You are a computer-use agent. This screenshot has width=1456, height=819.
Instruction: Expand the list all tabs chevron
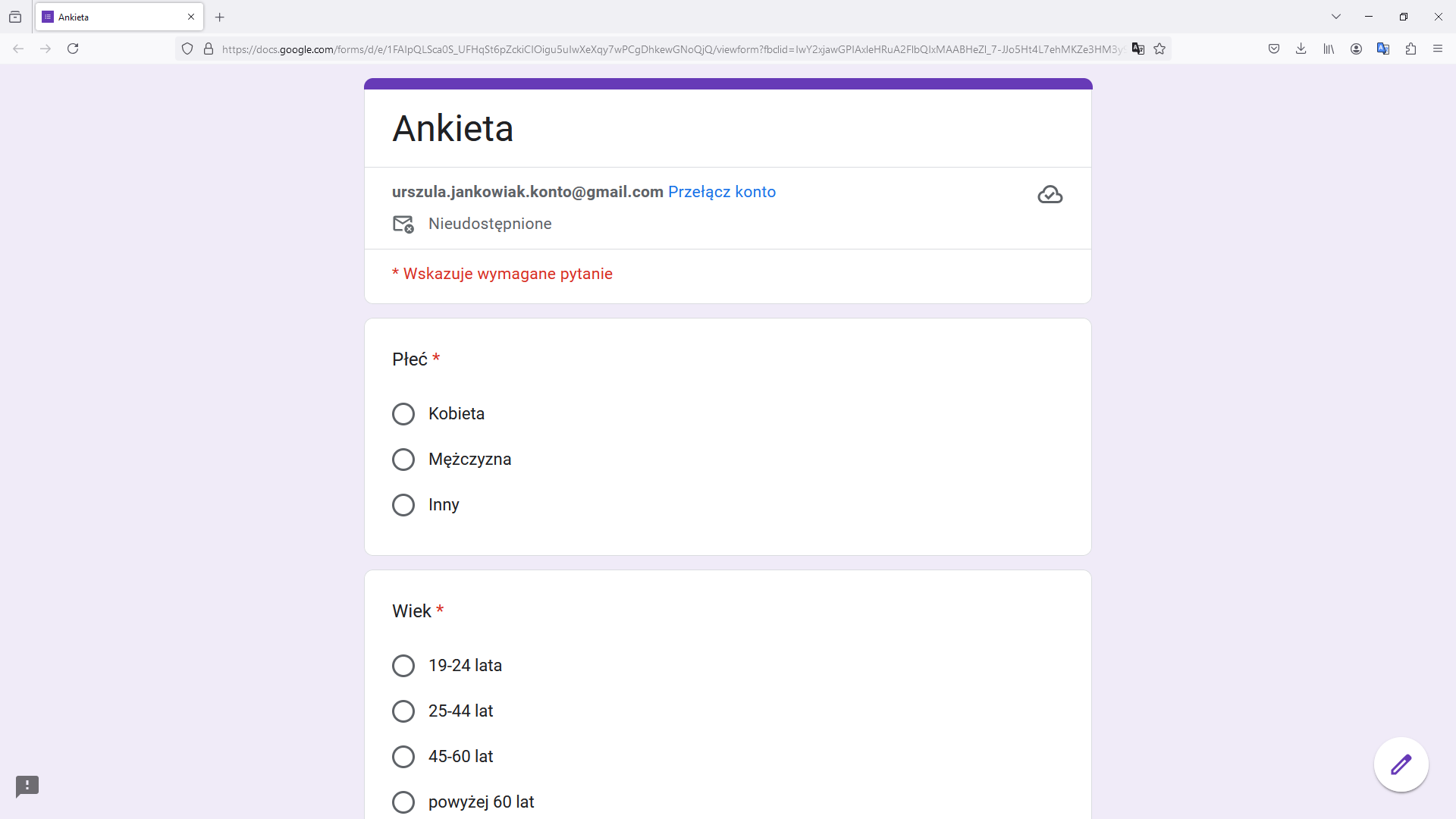pyautogui.click(x=1336, y=17)
